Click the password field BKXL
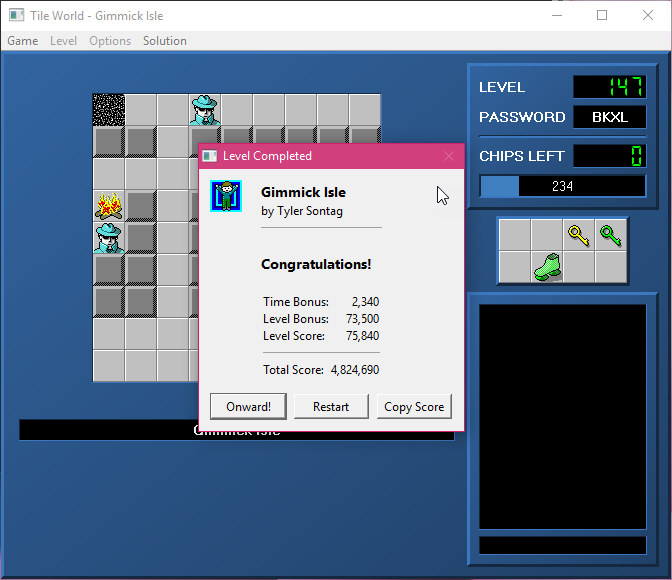 pyautogui.click(x=609, y=117)
